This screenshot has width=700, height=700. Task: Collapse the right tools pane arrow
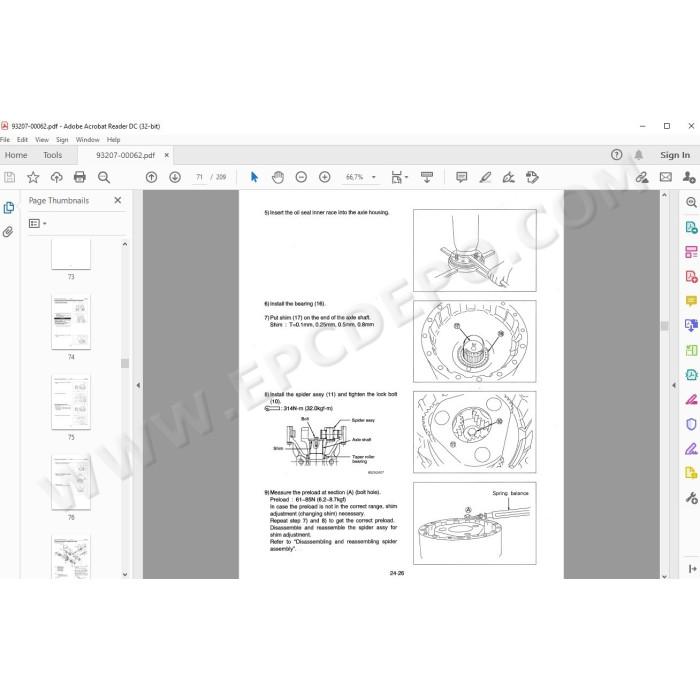coord(674,385)
